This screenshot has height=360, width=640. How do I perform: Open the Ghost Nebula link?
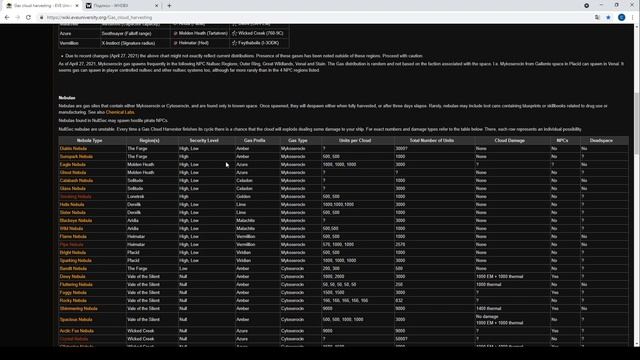click(73, 173)
